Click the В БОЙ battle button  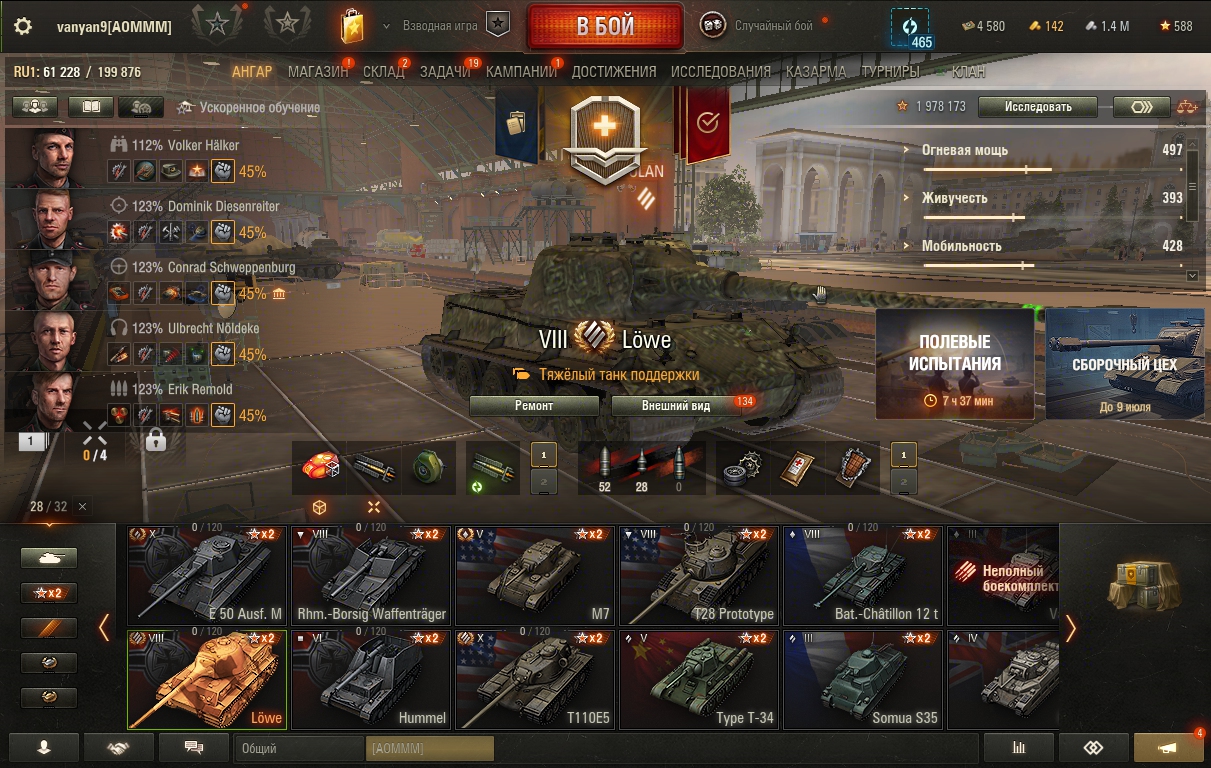605,27
